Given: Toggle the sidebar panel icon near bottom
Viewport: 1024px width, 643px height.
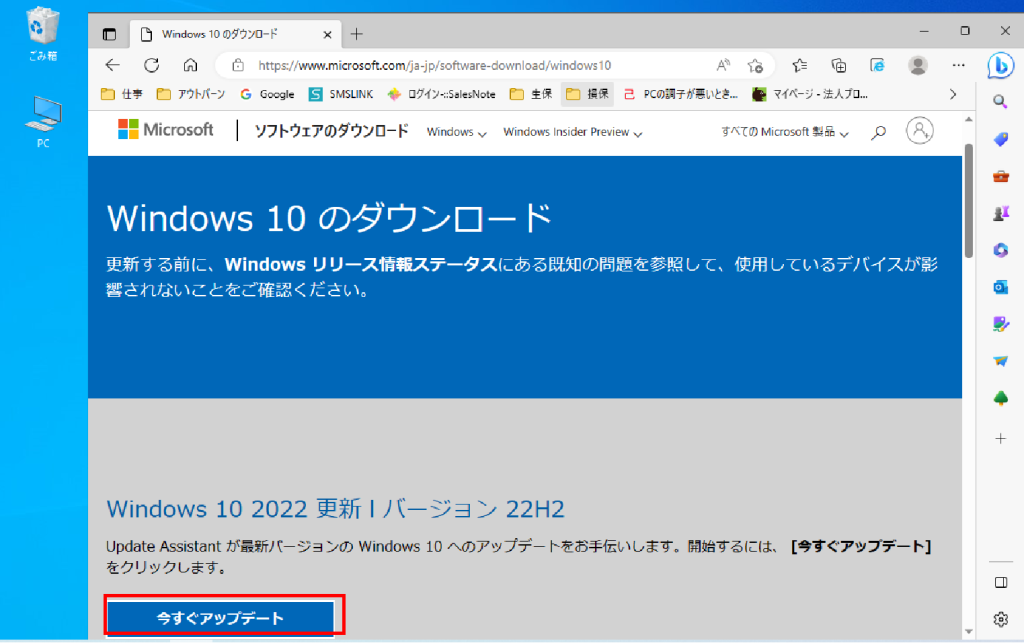Looking at the screenshot, I should point(1000,582).
